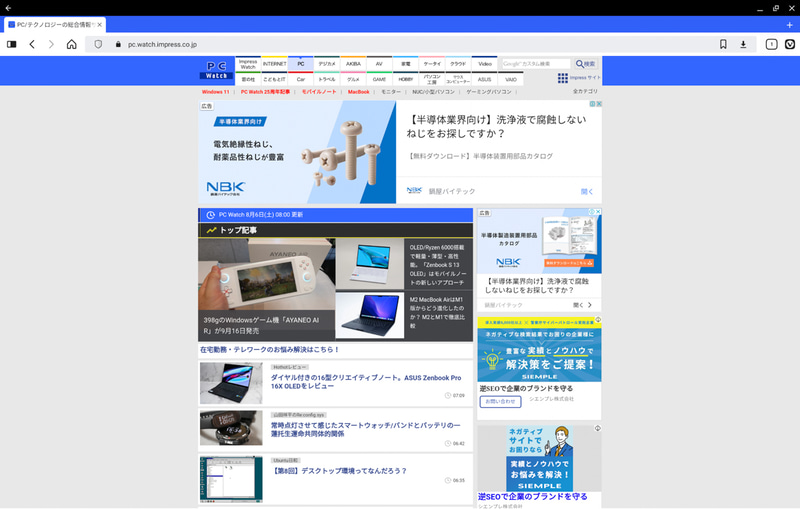Click the ゲーミングパソコン link

(489, 92)
